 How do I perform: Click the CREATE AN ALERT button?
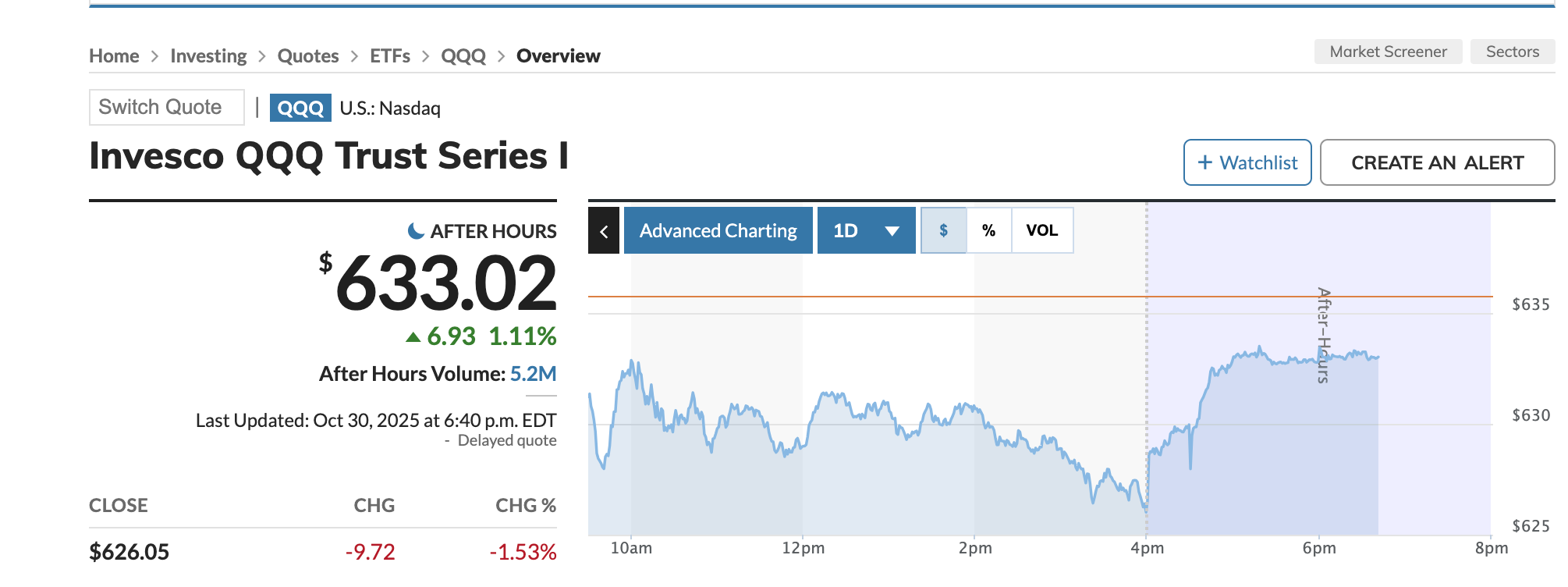click(1438, 162)
